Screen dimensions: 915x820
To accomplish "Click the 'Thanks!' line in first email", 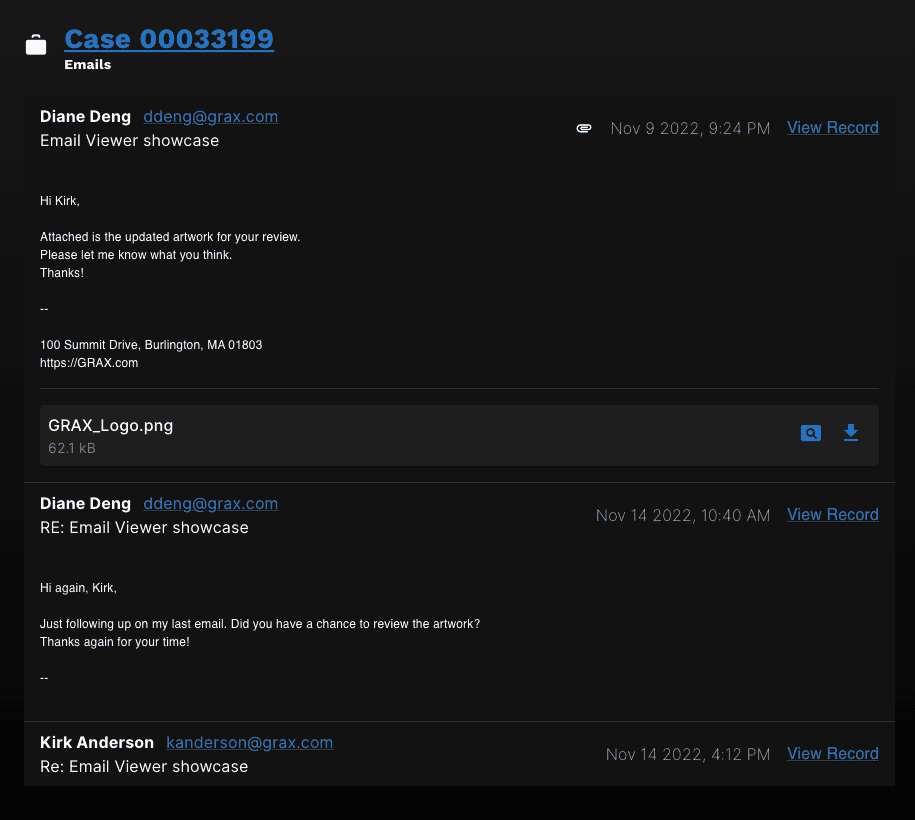I will pyautogui.click(x=62, y=273).
